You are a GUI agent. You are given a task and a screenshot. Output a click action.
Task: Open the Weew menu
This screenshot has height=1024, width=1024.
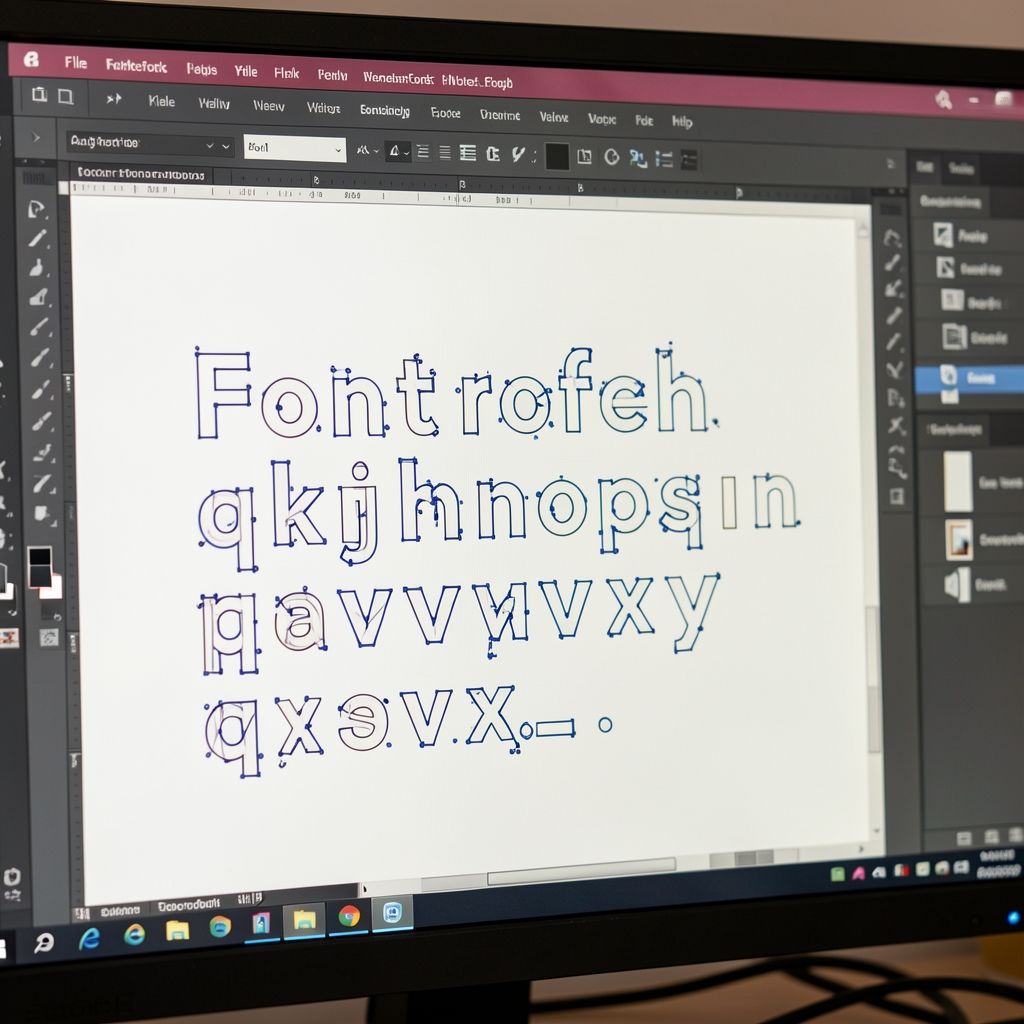point(268,105)
